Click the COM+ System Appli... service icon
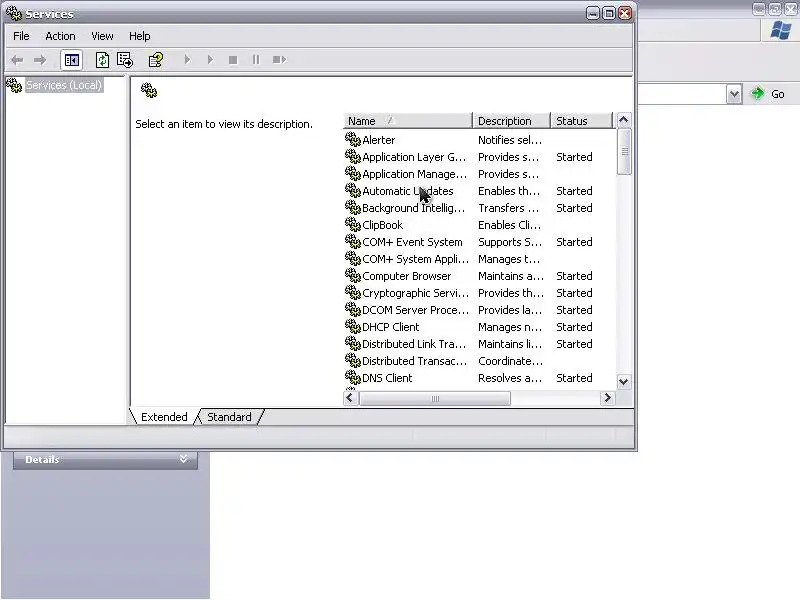This screenshot has width=800, height=600. (x=353, y=258)
